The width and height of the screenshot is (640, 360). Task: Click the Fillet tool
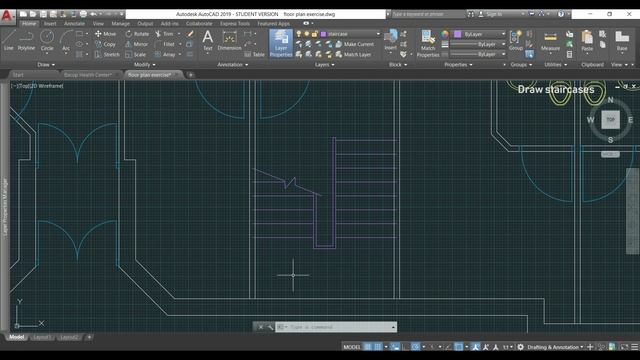click(165, 44)
